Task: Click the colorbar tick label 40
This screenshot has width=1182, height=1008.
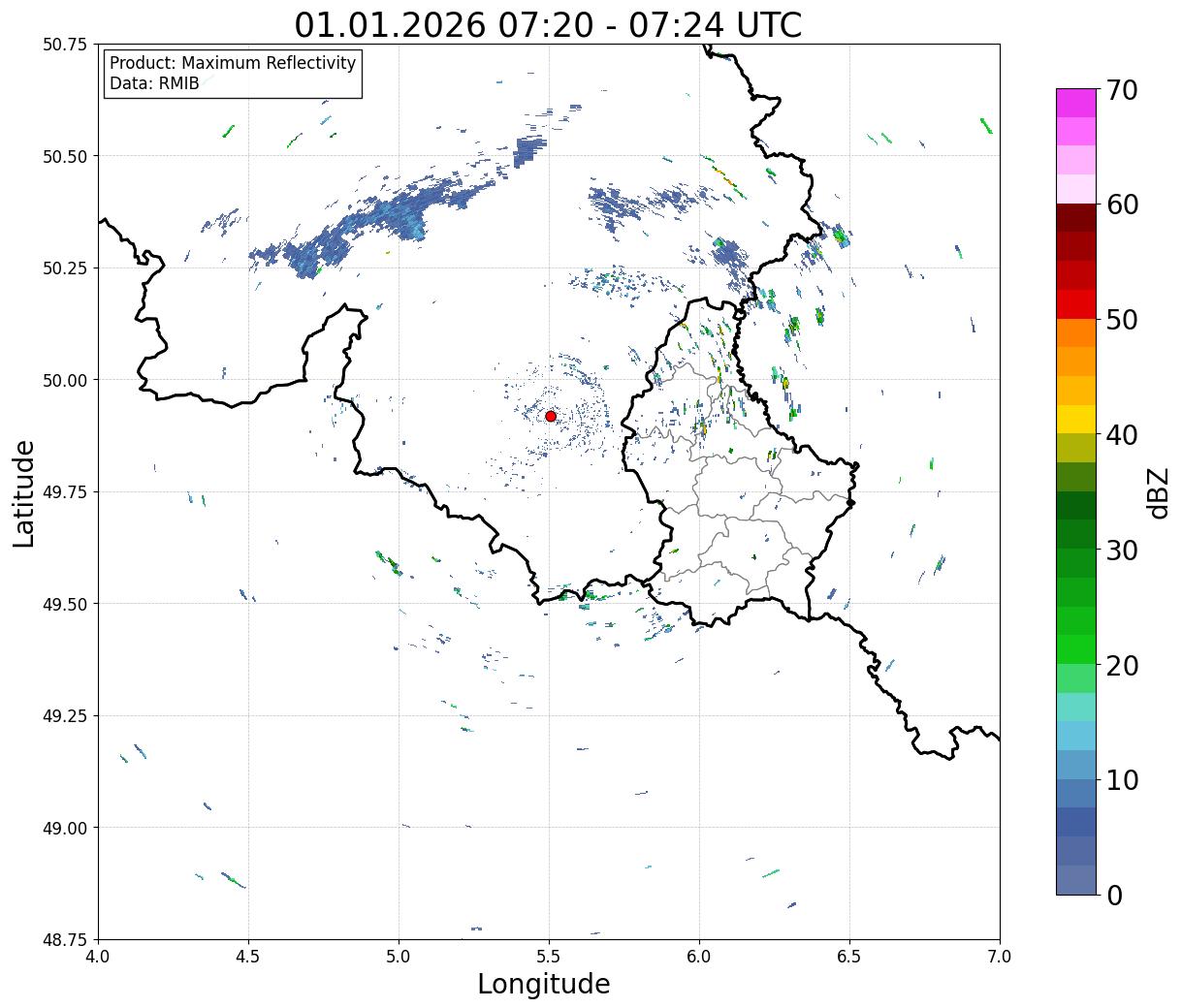Action: [x=1122, y=435]
